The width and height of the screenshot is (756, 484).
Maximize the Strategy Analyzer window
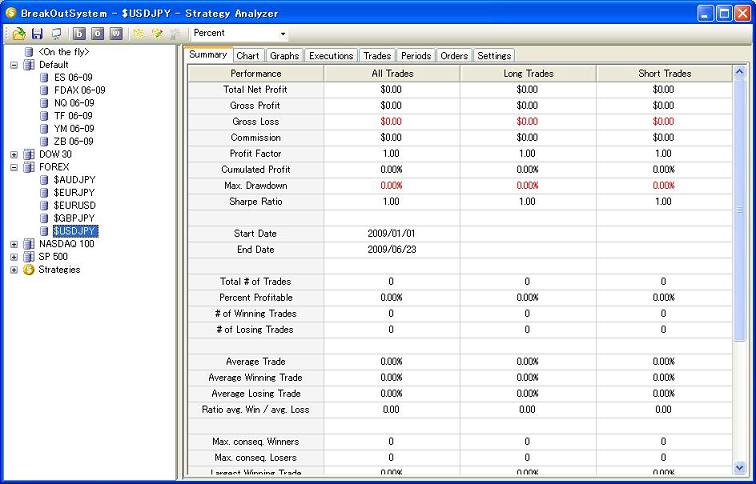724,13
